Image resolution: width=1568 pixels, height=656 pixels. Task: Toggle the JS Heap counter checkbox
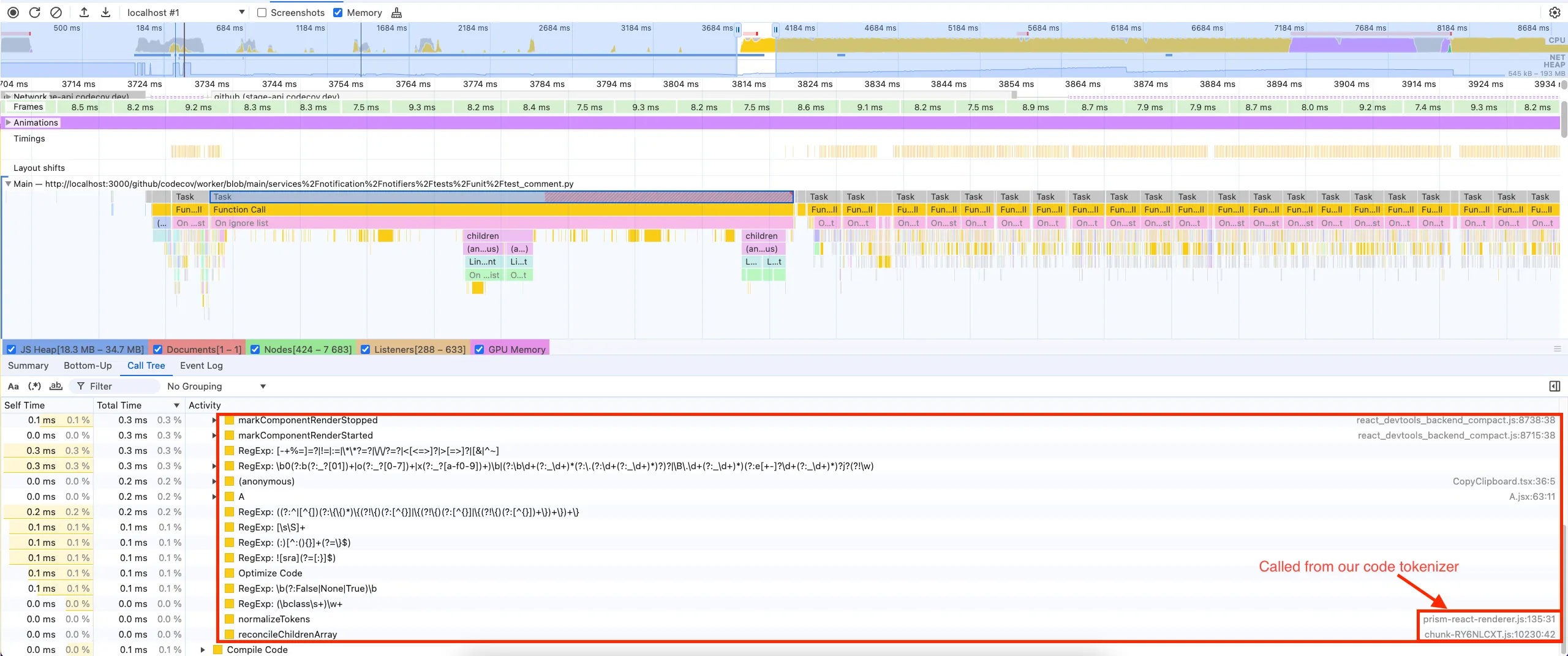coord(12,349)
